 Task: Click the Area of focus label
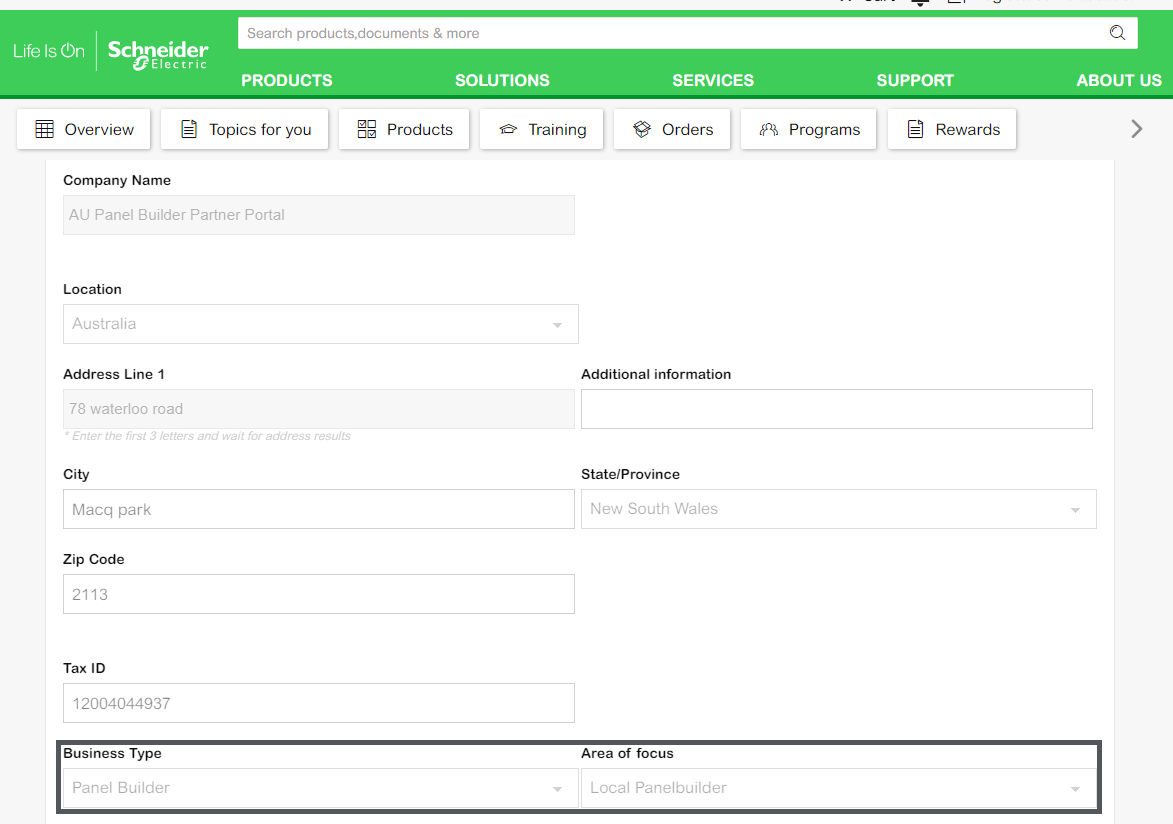tap(628, 754)
